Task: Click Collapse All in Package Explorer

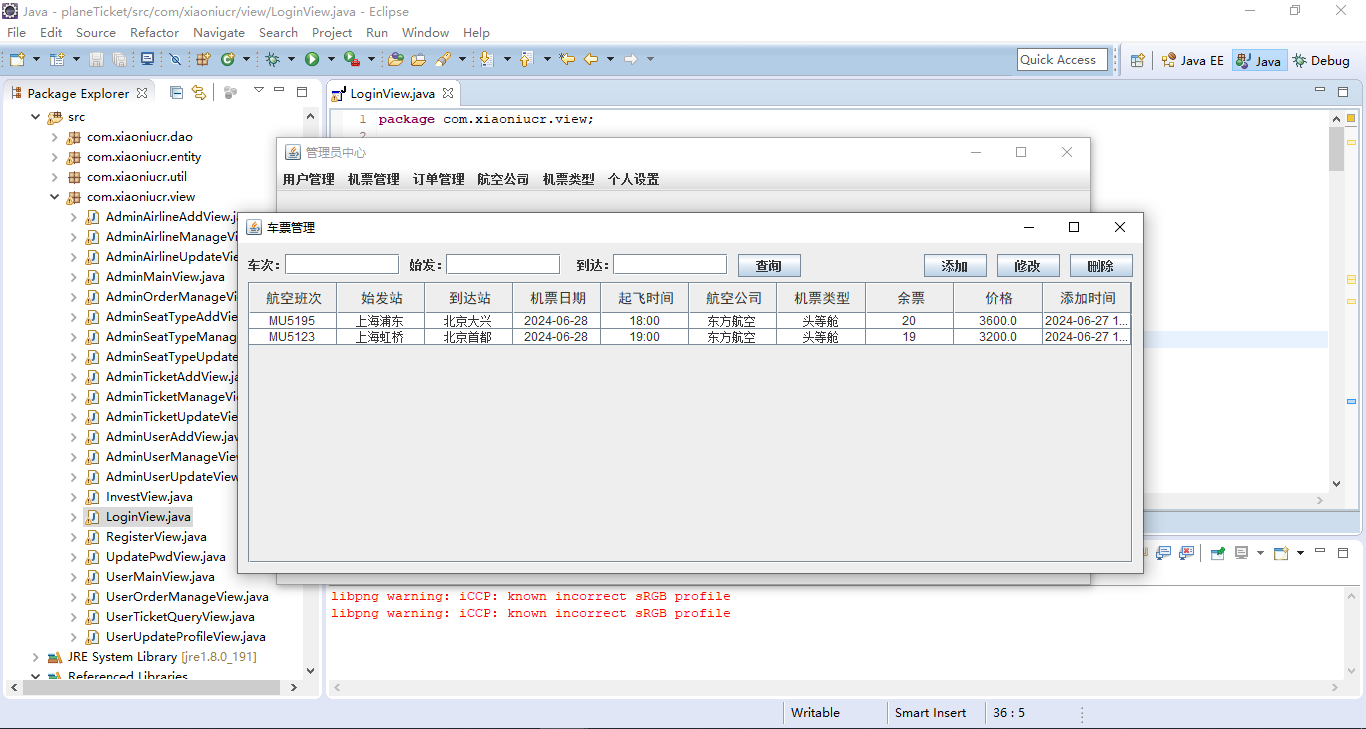Action: (176, 92)
